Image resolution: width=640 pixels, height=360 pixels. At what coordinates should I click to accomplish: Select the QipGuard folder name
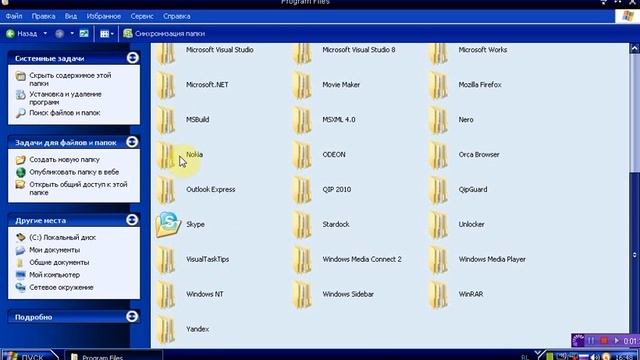pos(473,190)
